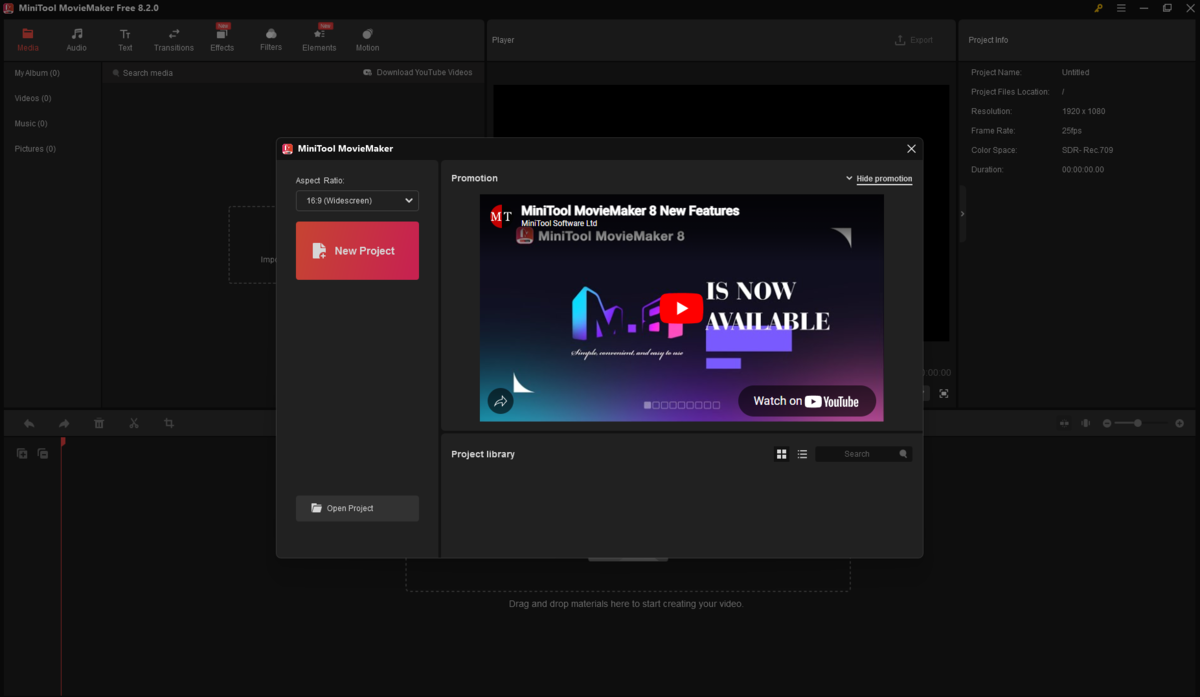1200x697 pixels.
Task: Open MiniTool MovieMaker 8 New Features title
Action: click(x=630, y=211)
